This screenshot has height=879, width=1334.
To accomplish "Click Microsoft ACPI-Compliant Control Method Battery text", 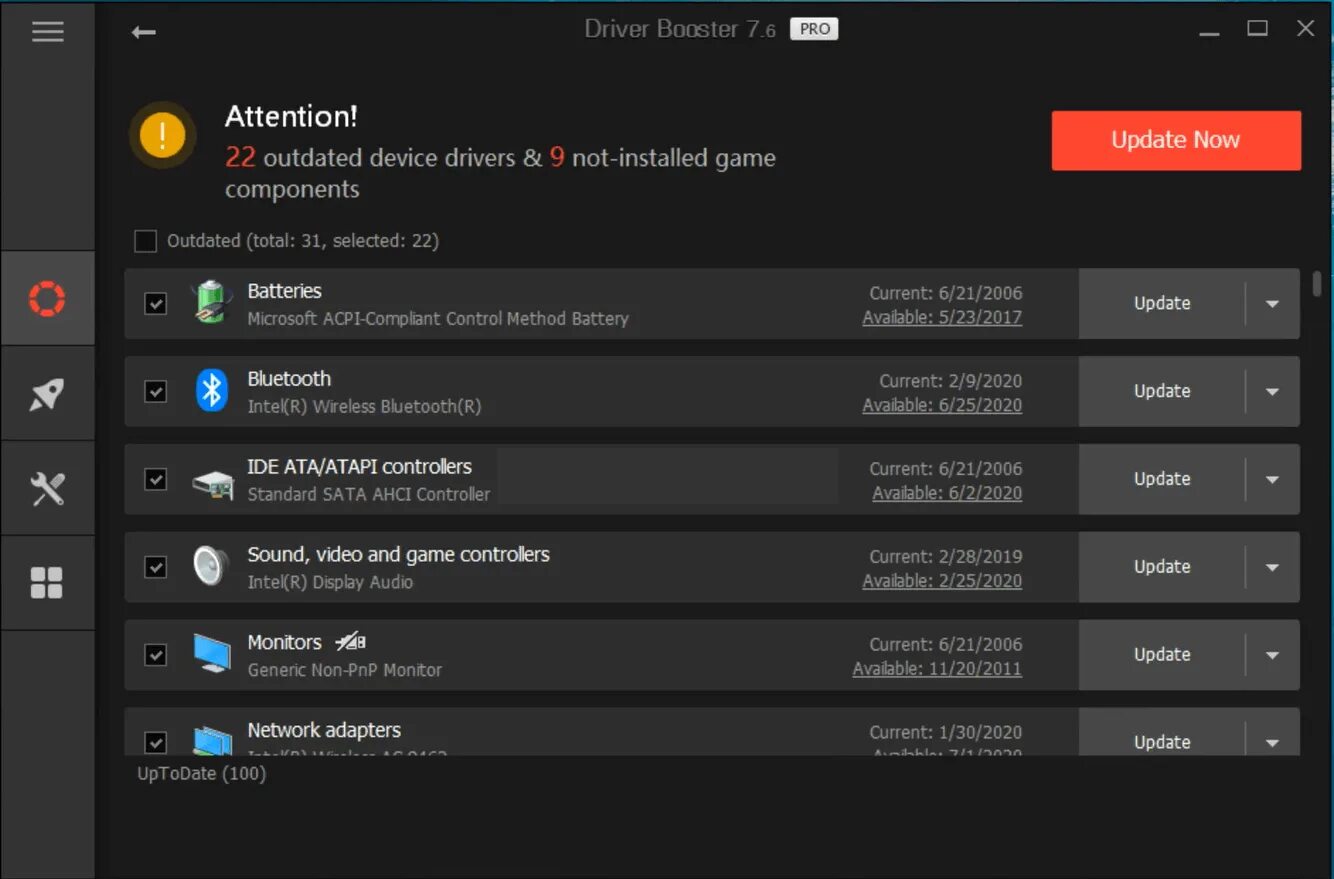I will 438,319.
